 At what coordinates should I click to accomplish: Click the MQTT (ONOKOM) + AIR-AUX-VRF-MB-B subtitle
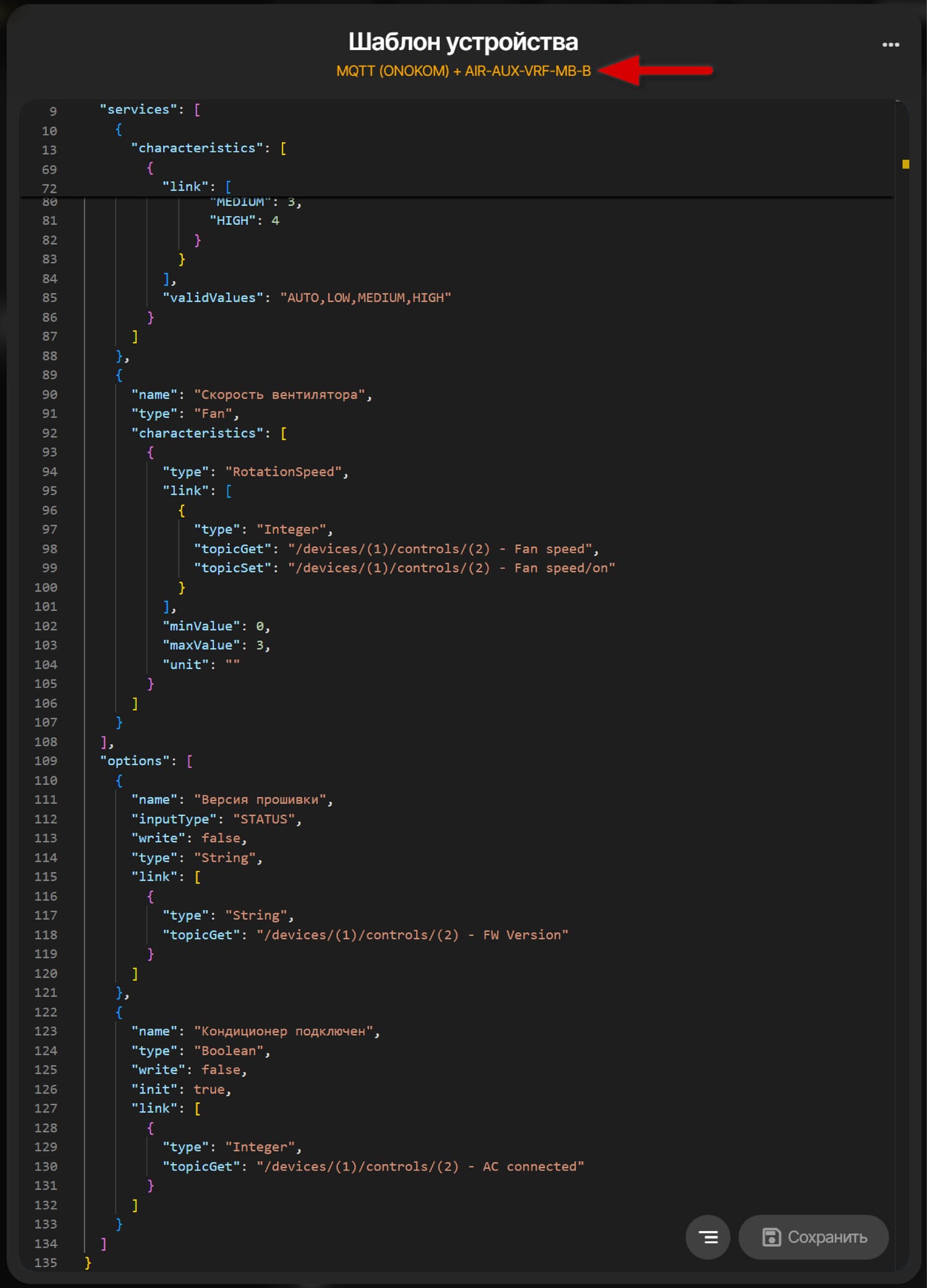(463, 71)
